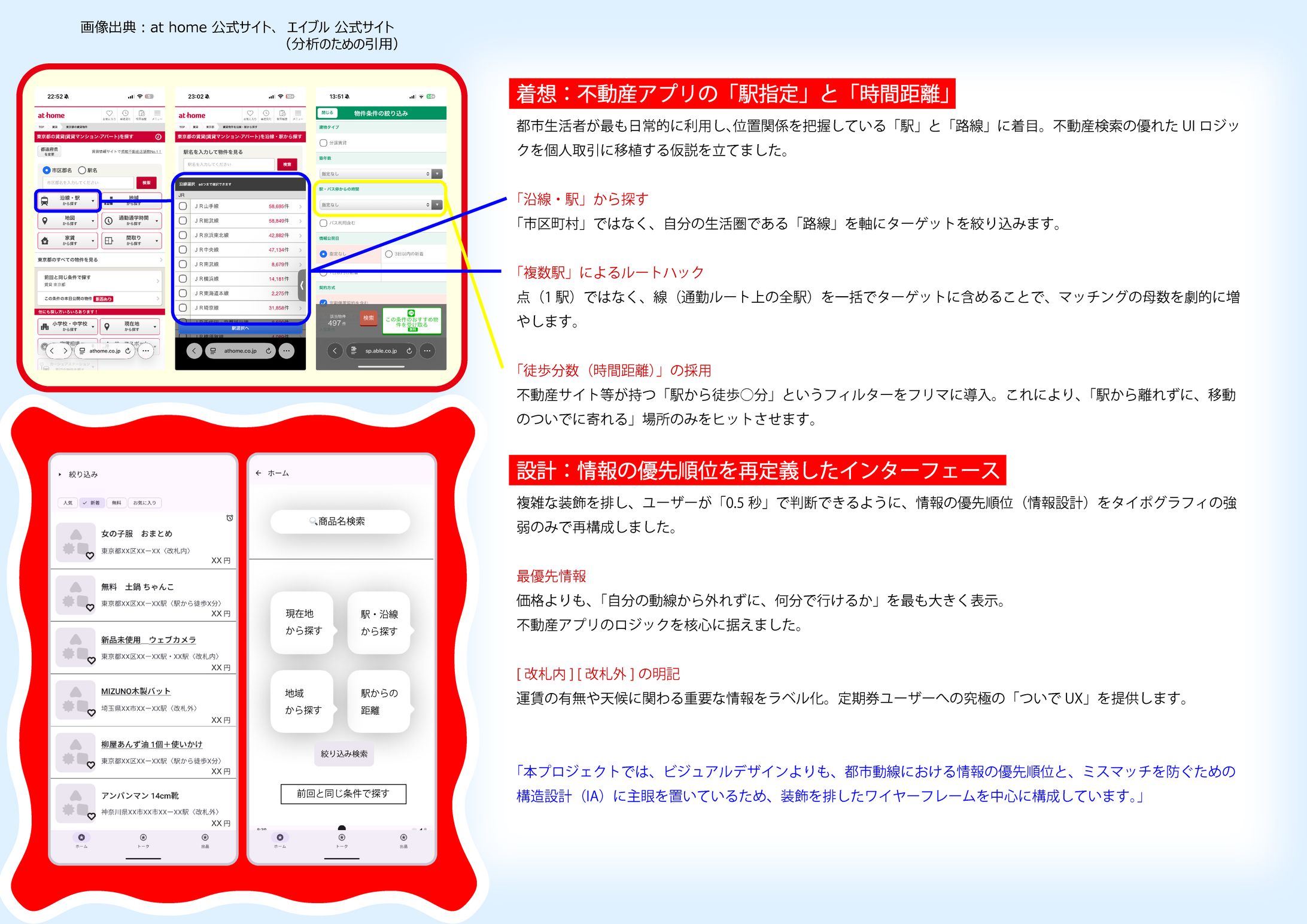Reload athome.co.jp page in 23:02 screen
The image size is (1307, 924).
269,351
